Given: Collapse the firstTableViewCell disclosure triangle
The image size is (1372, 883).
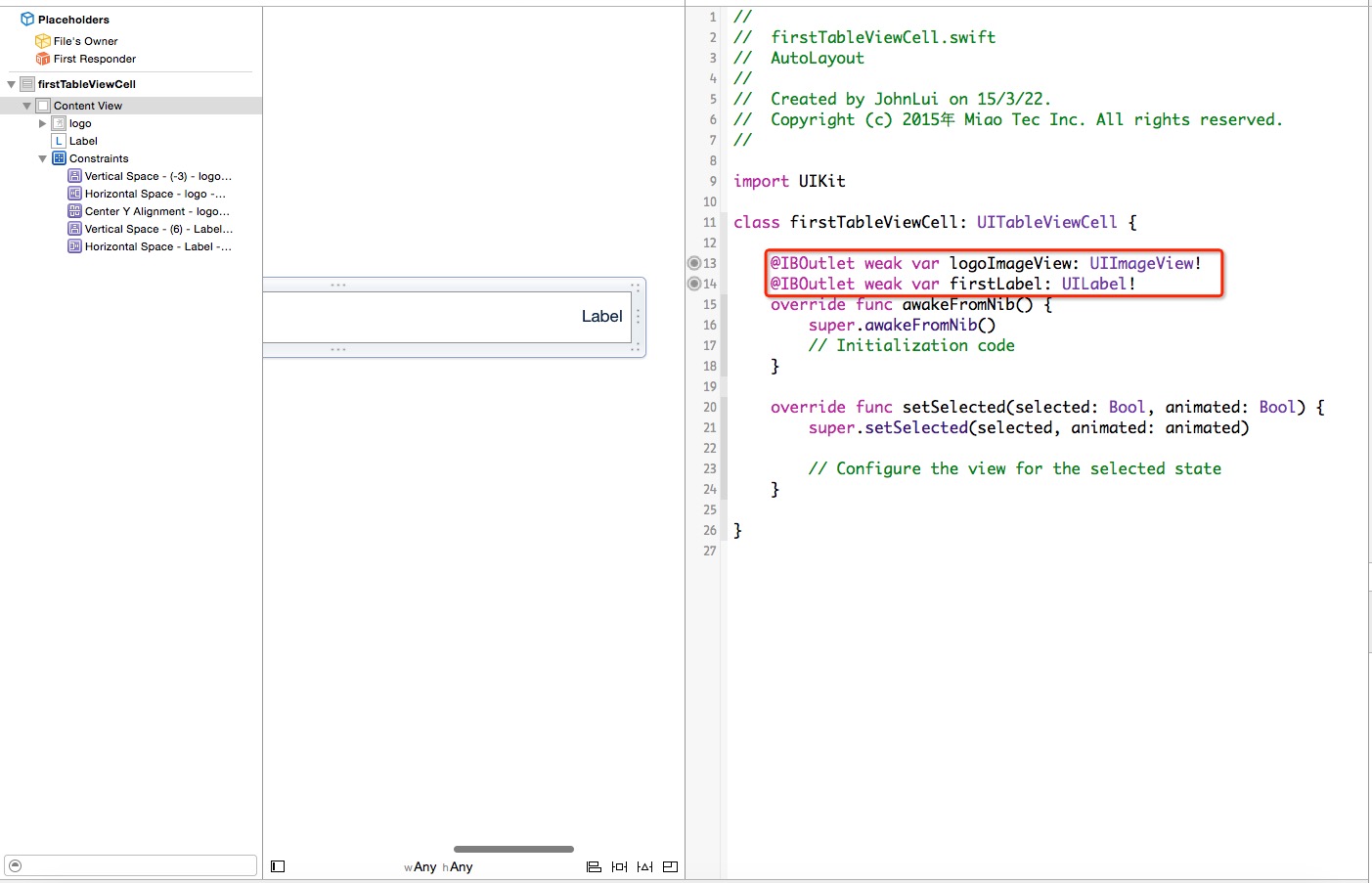Looking at the screenshot, I should pyautogui.click(x=12, y=84).
